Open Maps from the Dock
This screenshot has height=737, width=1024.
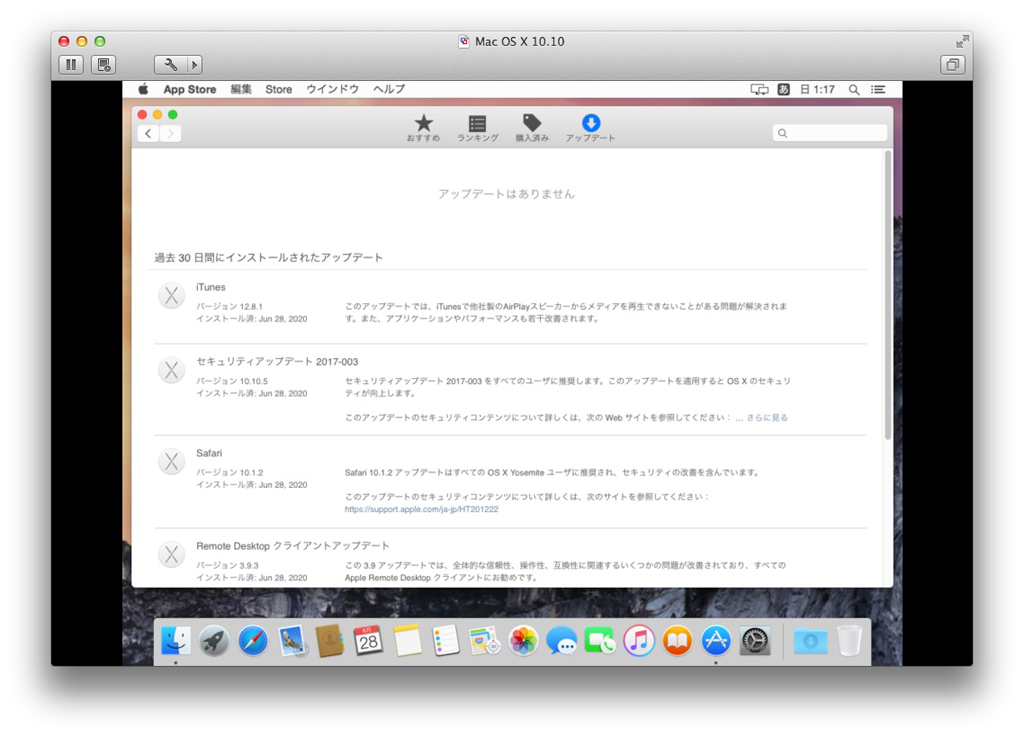tap(485, 641)
